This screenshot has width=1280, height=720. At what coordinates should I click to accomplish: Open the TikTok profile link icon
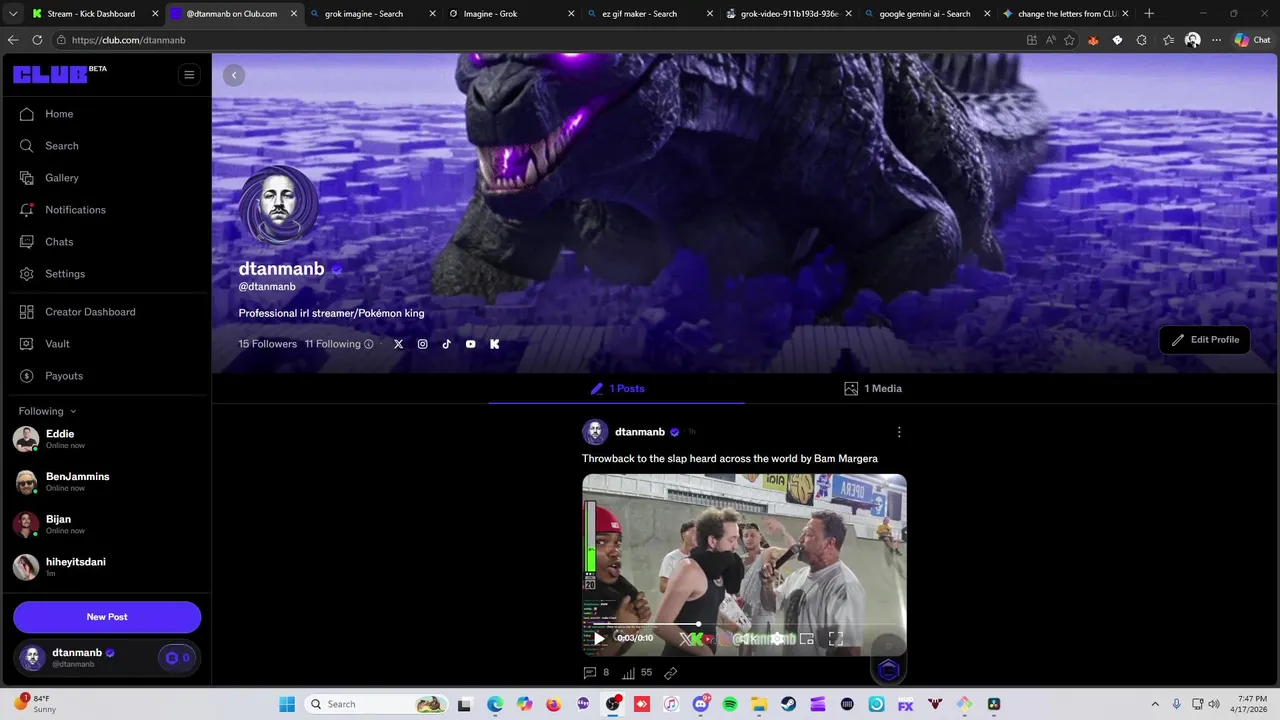pyautogui.click(x=446, y=344)
